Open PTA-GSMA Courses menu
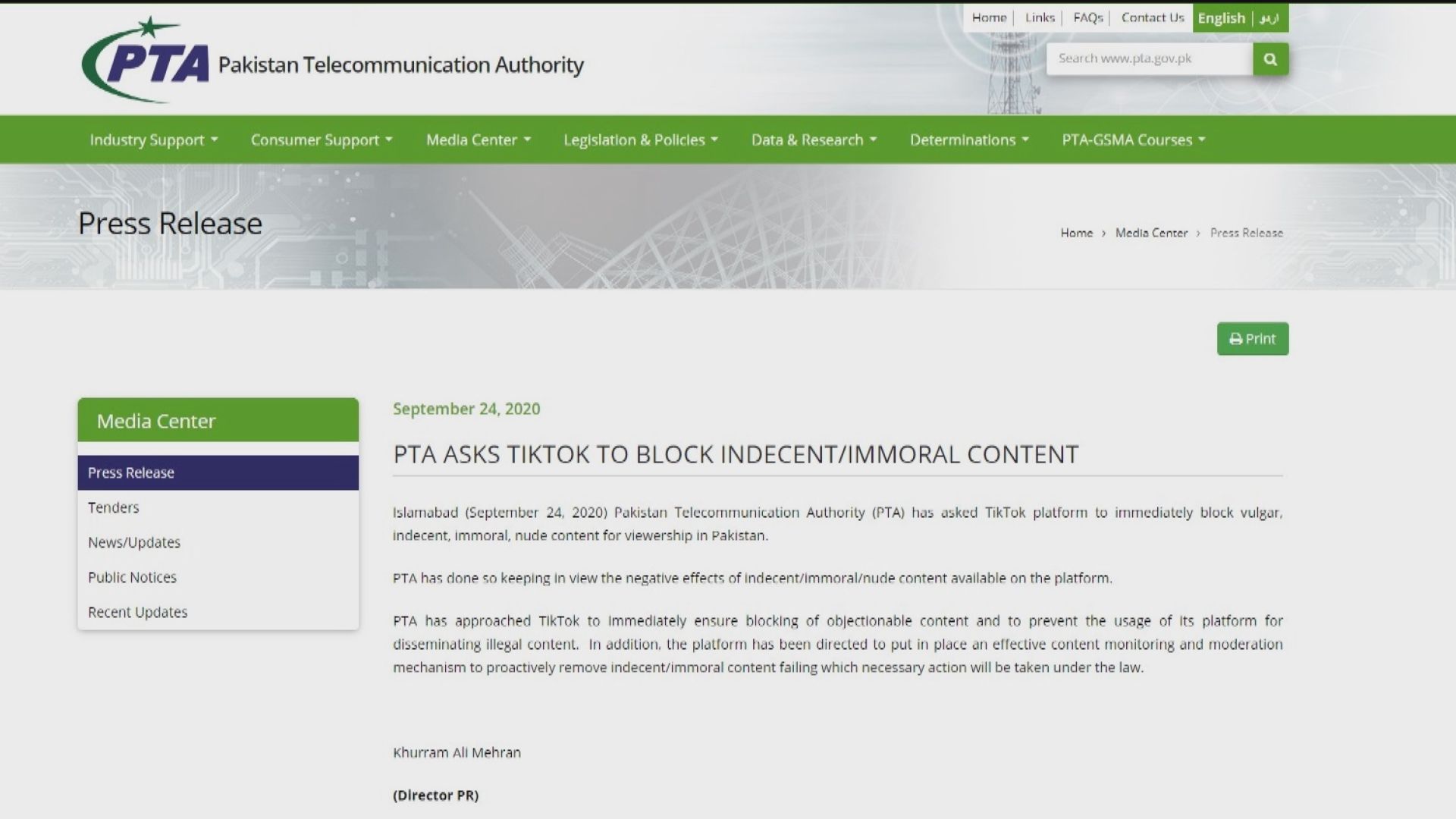This screenshot has height=819, width=1456. coord(1133,140)
